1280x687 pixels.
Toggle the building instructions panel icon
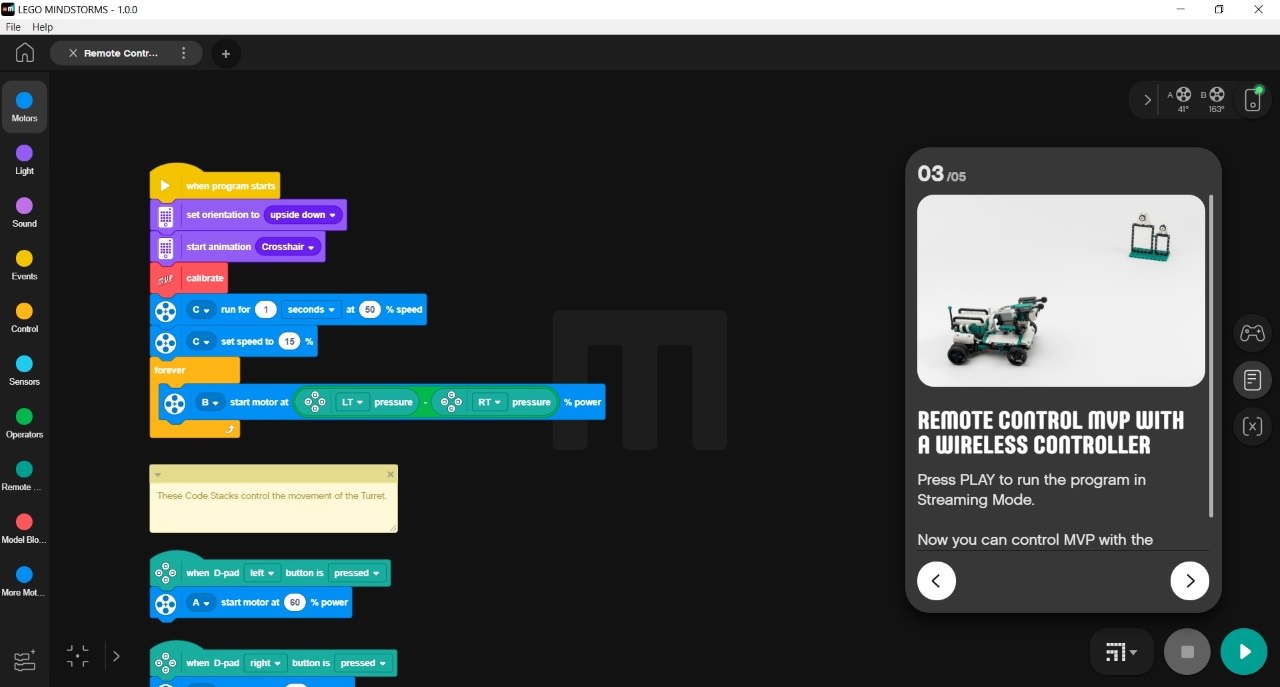click(x=1252, y=380)
